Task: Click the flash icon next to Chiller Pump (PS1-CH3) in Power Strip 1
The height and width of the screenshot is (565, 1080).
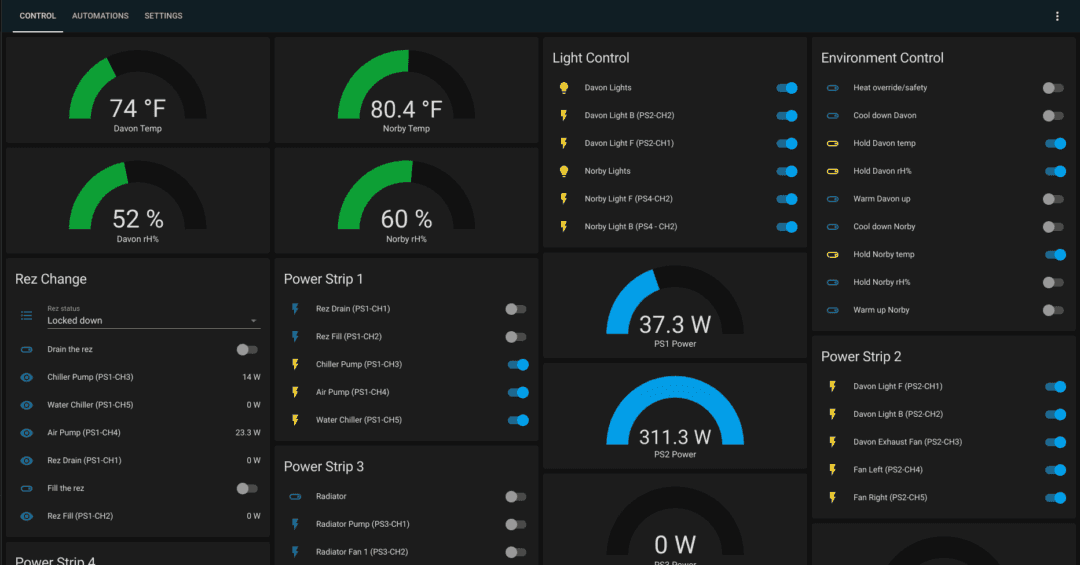Action: [x=295, y=365]
